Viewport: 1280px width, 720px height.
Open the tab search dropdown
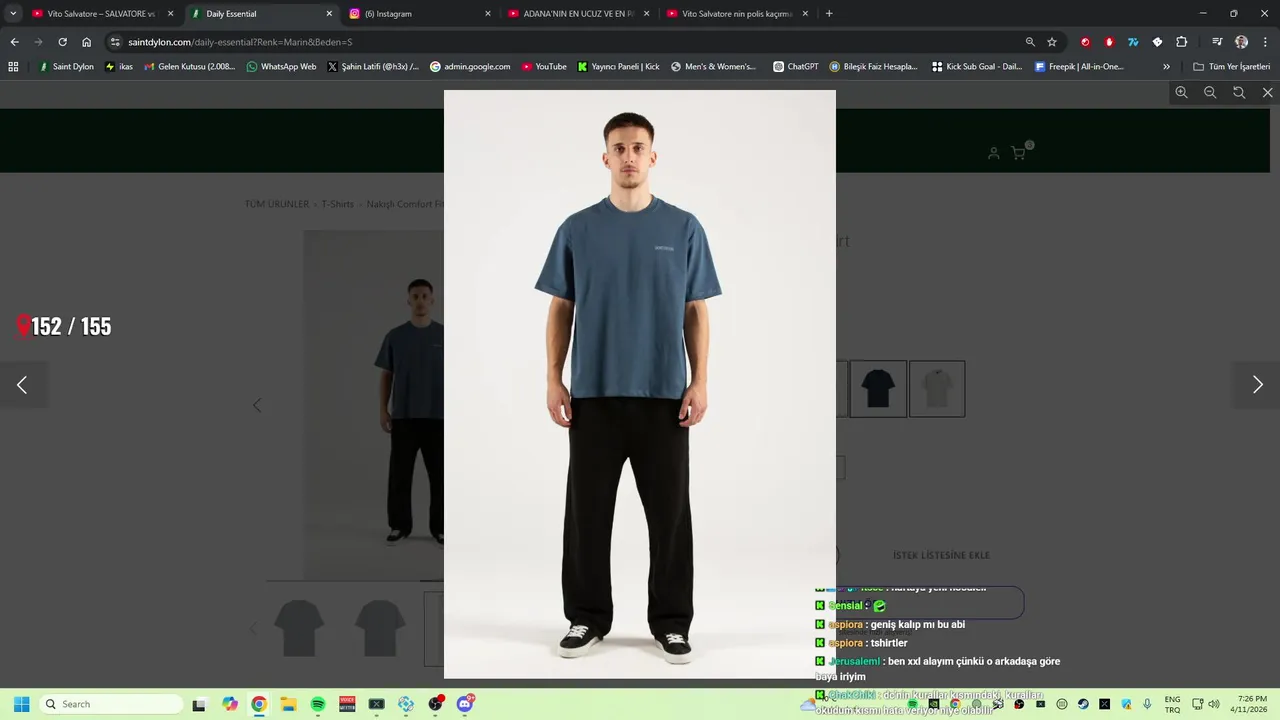(13, 14)
